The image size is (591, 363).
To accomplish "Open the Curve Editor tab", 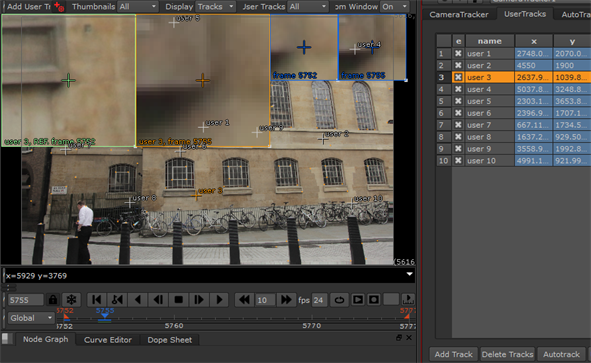I will click(108, 340).
